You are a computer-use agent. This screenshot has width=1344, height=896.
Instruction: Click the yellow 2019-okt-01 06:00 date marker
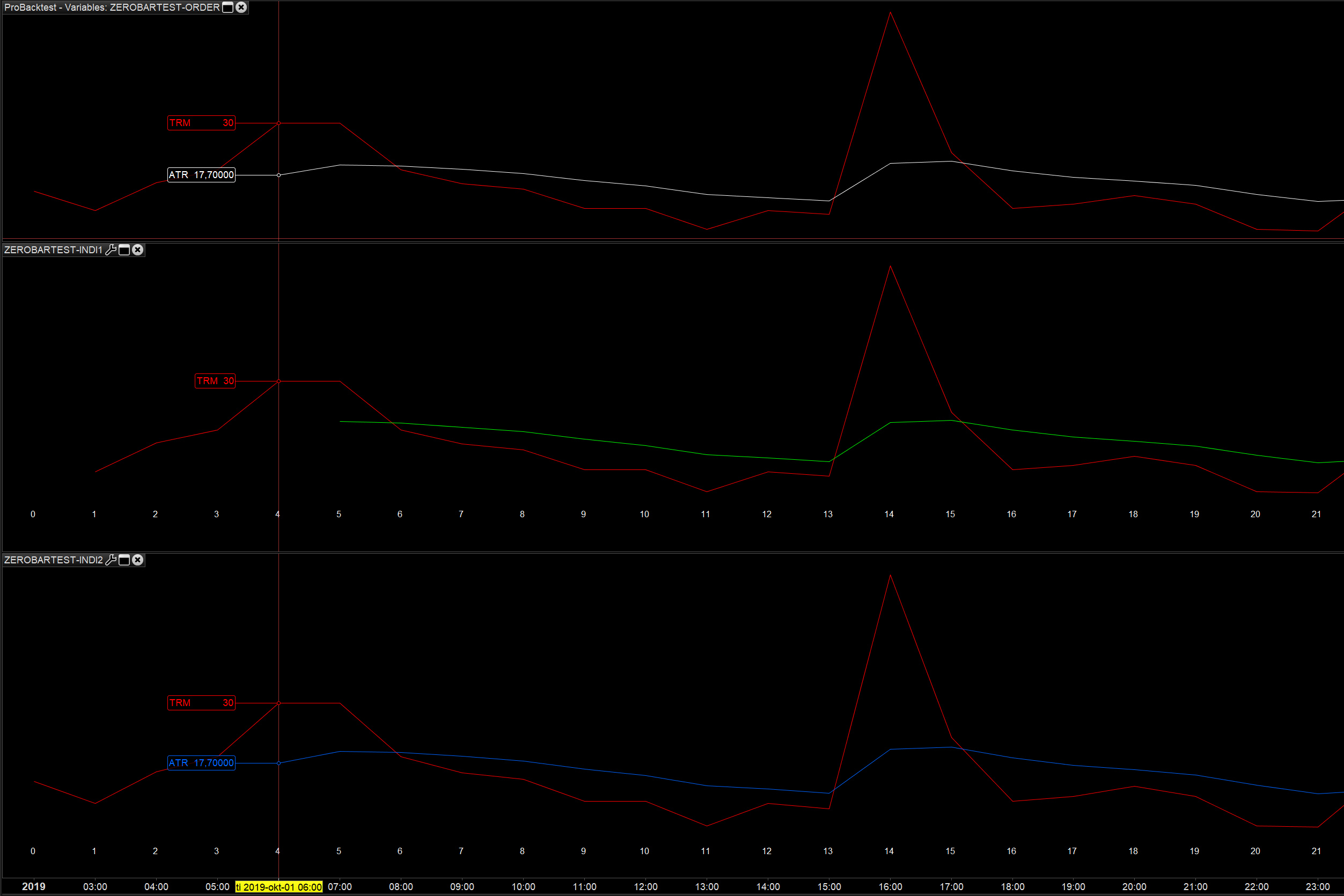(279, 887)
